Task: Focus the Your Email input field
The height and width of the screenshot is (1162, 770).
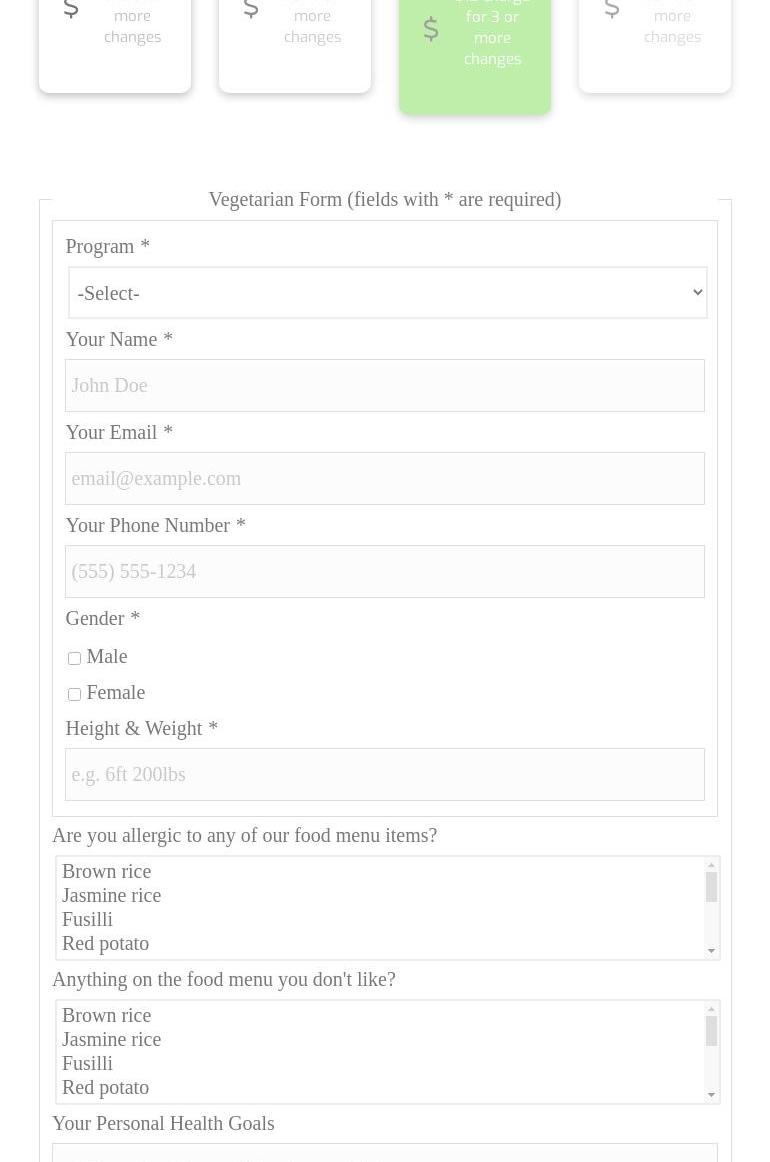Action: [x=384, y=478]
